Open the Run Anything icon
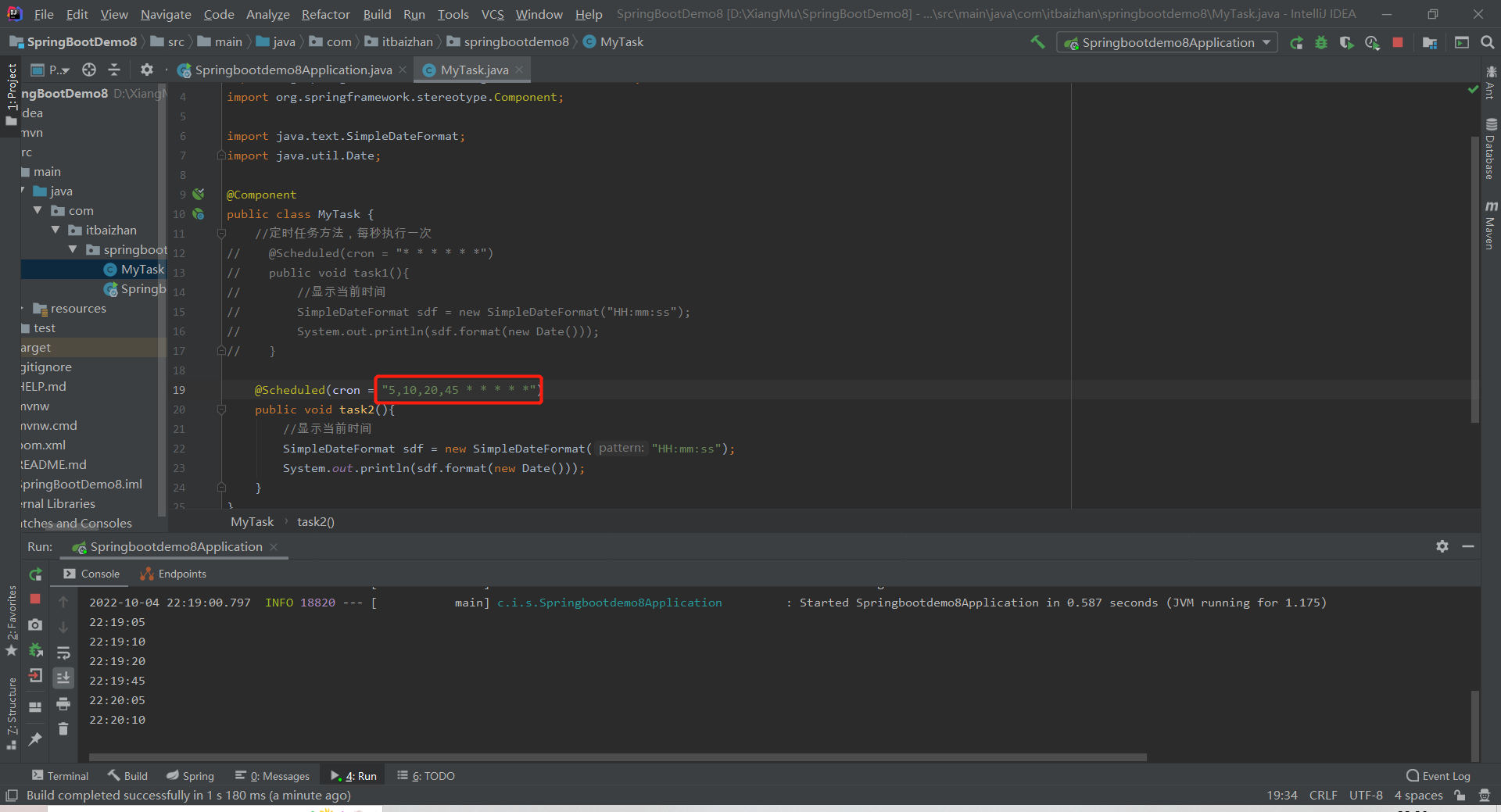The width and height of the screenshot is (1501, 812). [1461, 43]
